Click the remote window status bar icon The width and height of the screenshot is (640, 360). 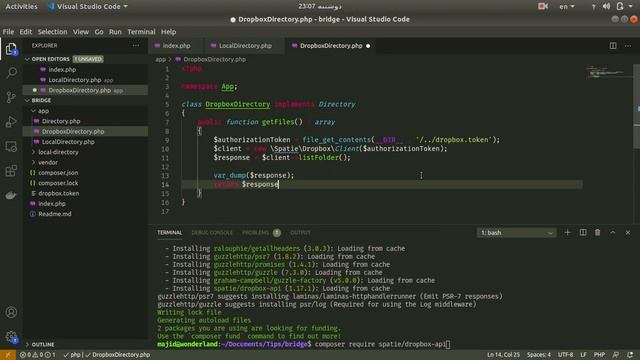click(8, 355)
